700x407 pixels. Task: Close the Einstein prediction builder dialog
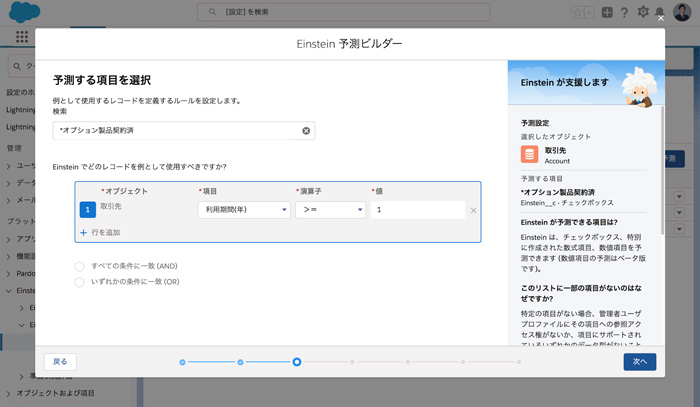(660, 18)
